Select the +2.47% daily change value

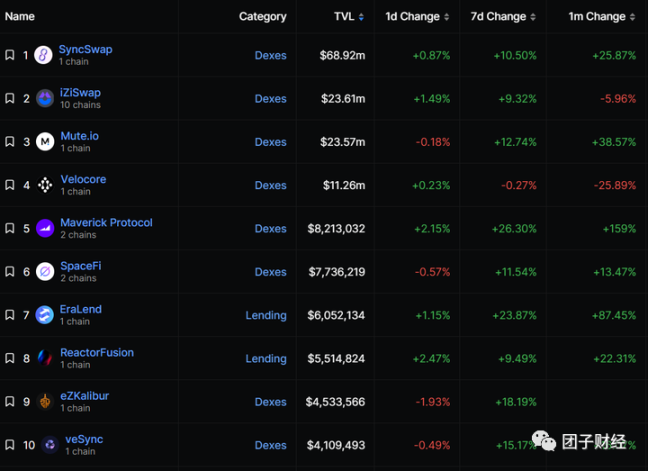(x=431, y=359)
